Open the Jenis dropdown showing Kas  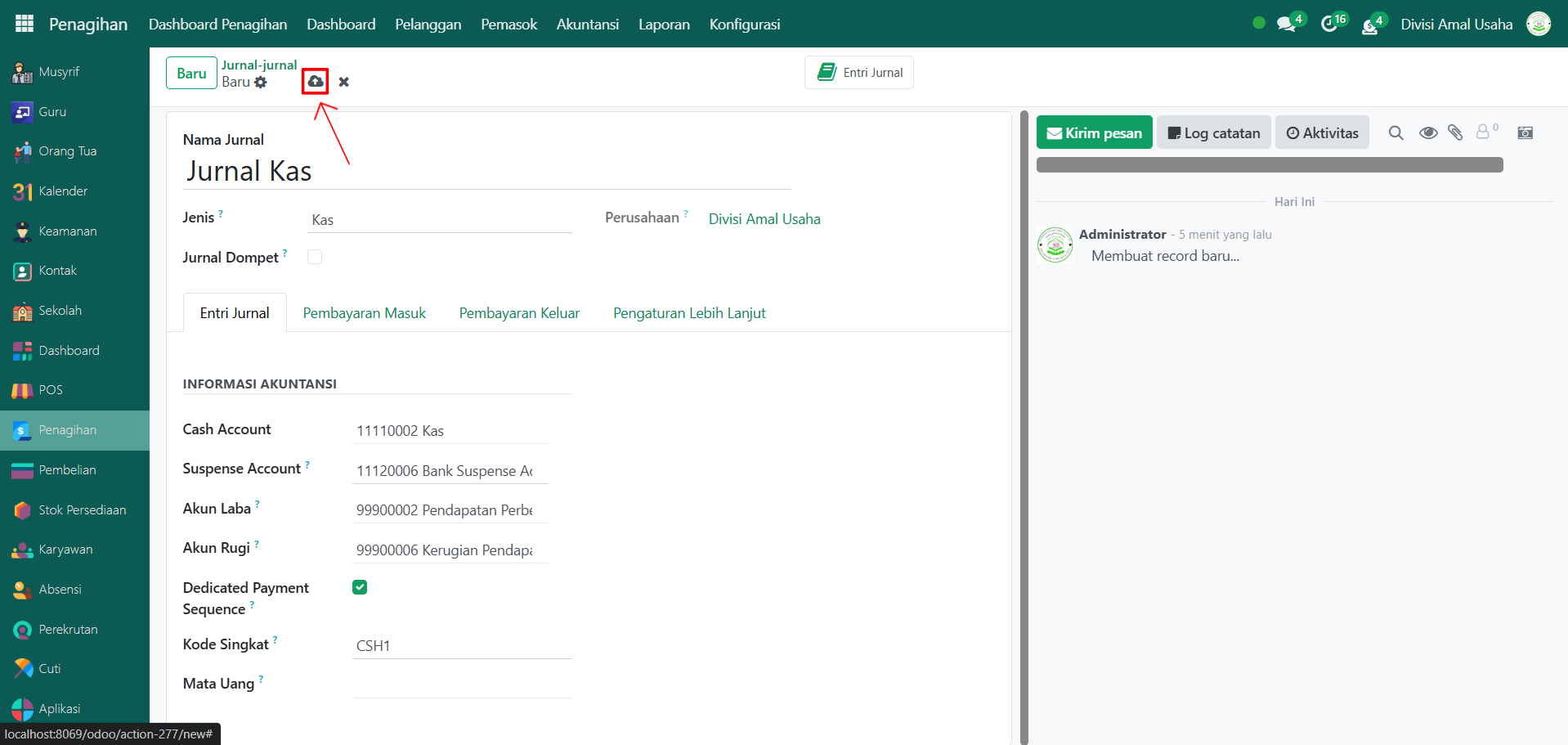(x=439, y=220)
